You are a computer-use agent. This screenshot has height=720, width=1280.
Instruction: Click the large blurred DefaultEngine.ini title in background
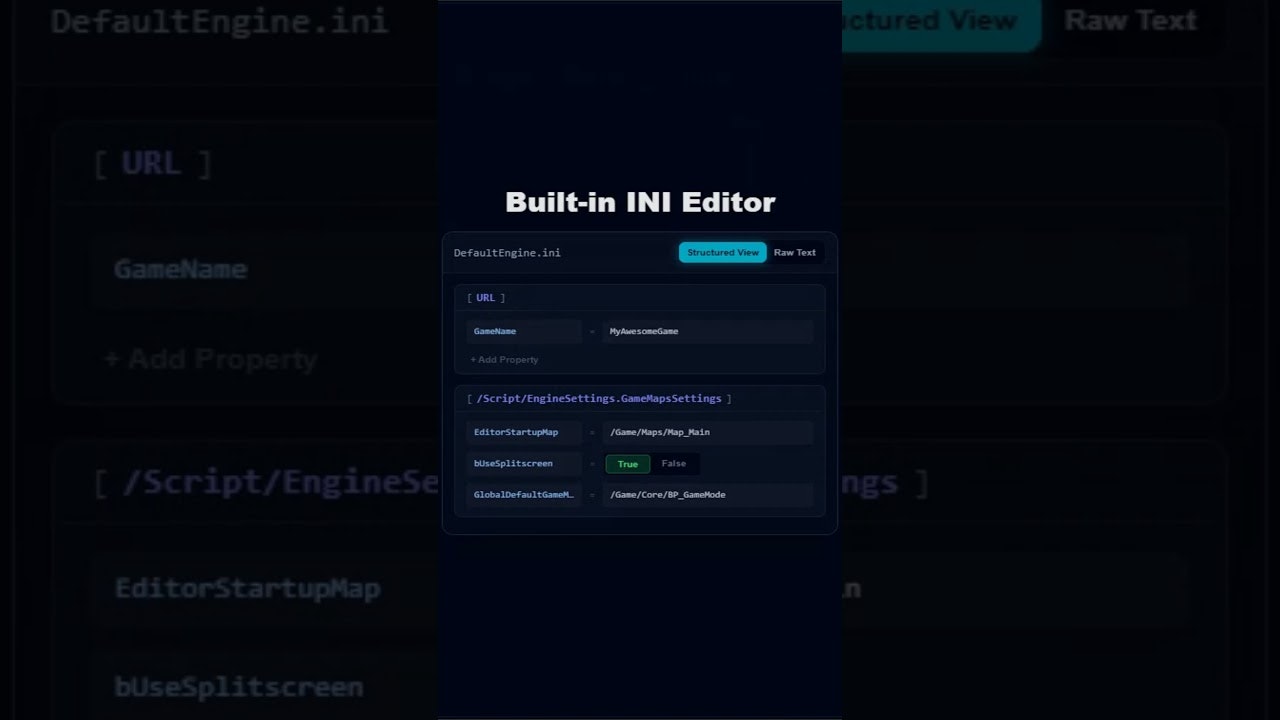(x=219, y=22)
